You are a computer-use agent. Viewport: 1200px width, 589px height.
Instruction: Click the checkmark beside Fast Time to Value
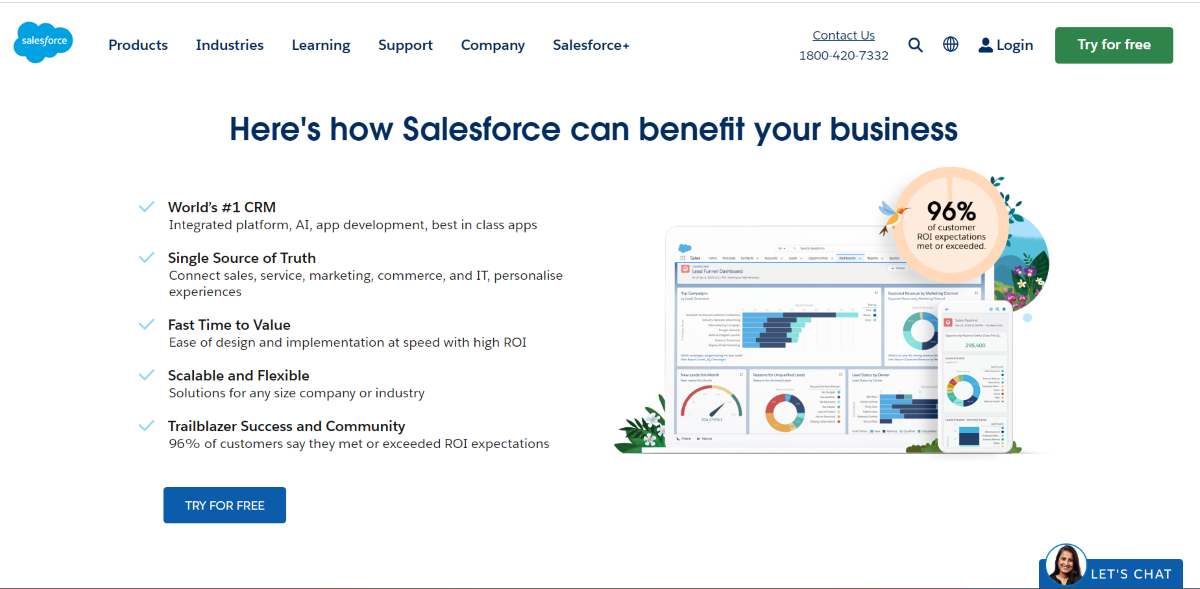147,325
